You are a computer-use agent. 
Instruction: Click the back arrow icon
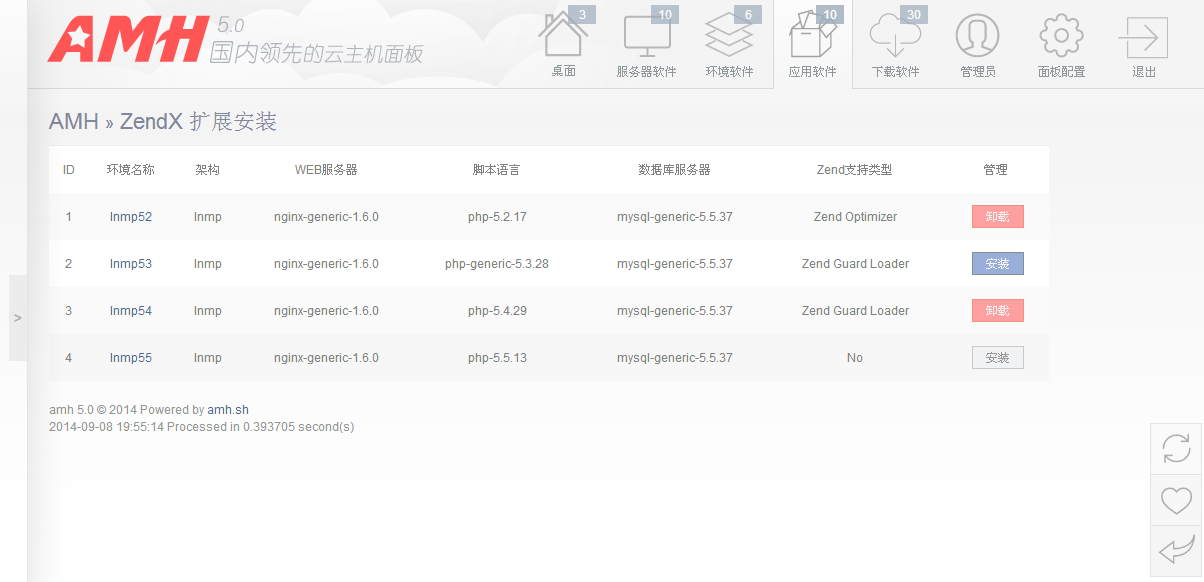click(x=1177, y=550)
